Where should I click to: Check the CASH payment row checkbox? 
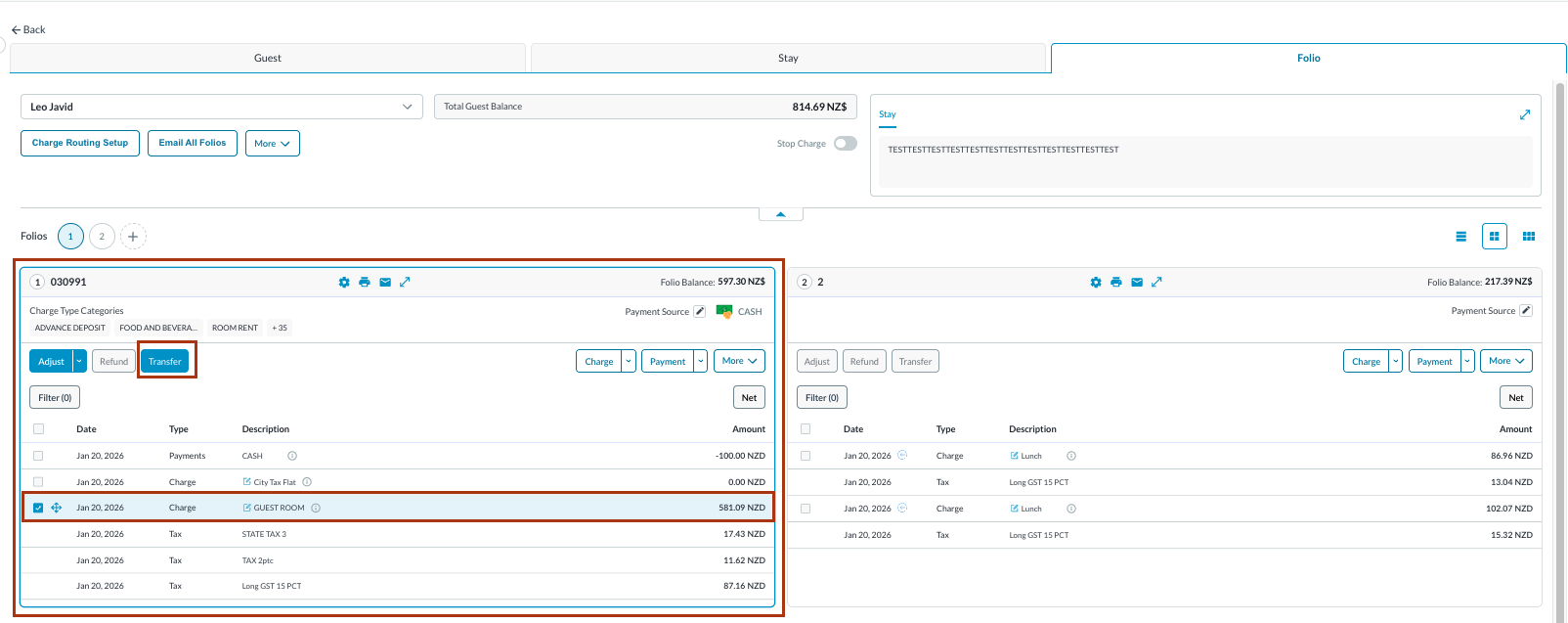coord(38,456)
